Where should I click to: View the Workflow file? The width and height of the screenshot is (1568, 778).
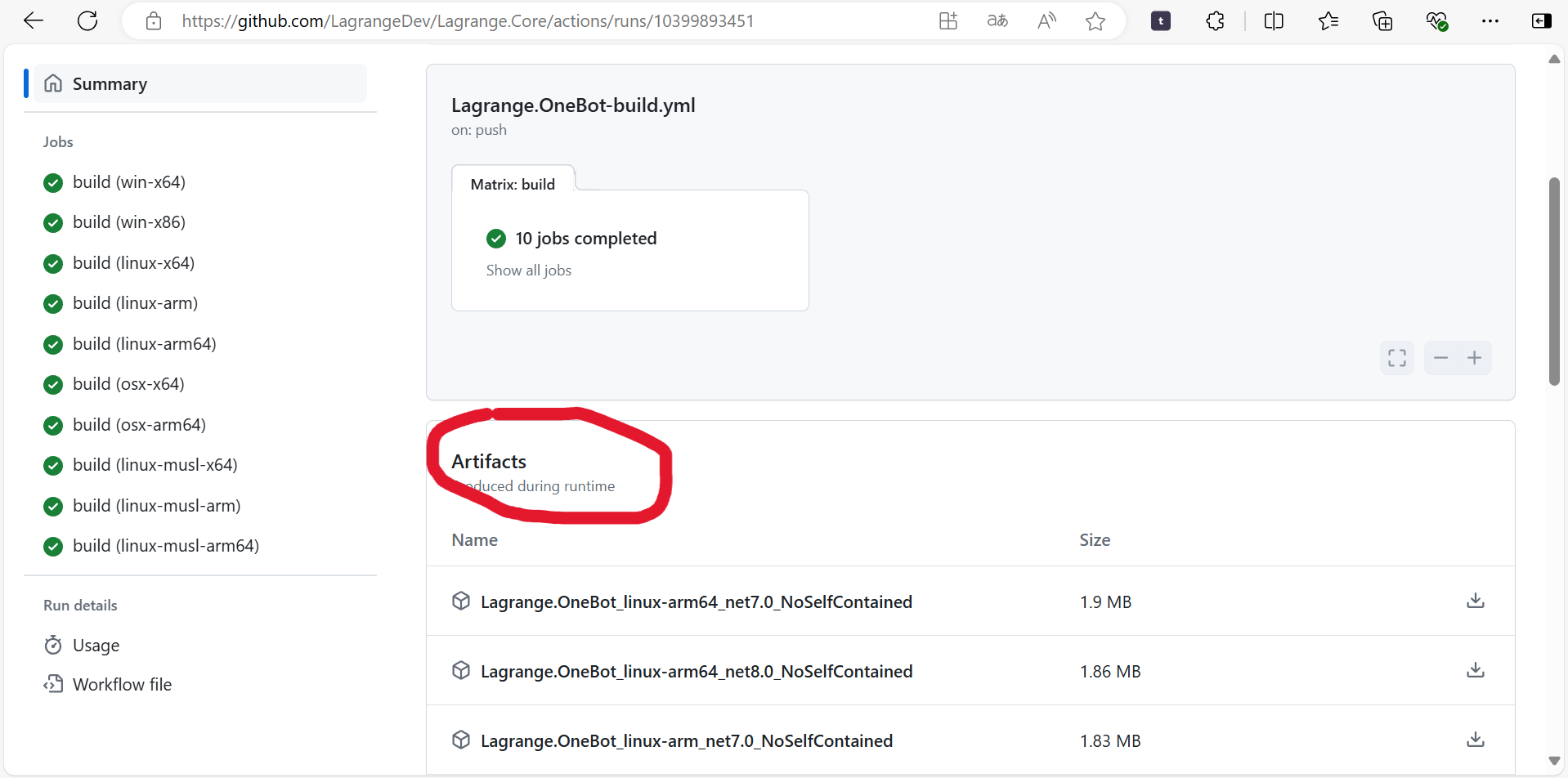[x=122, y=685]
